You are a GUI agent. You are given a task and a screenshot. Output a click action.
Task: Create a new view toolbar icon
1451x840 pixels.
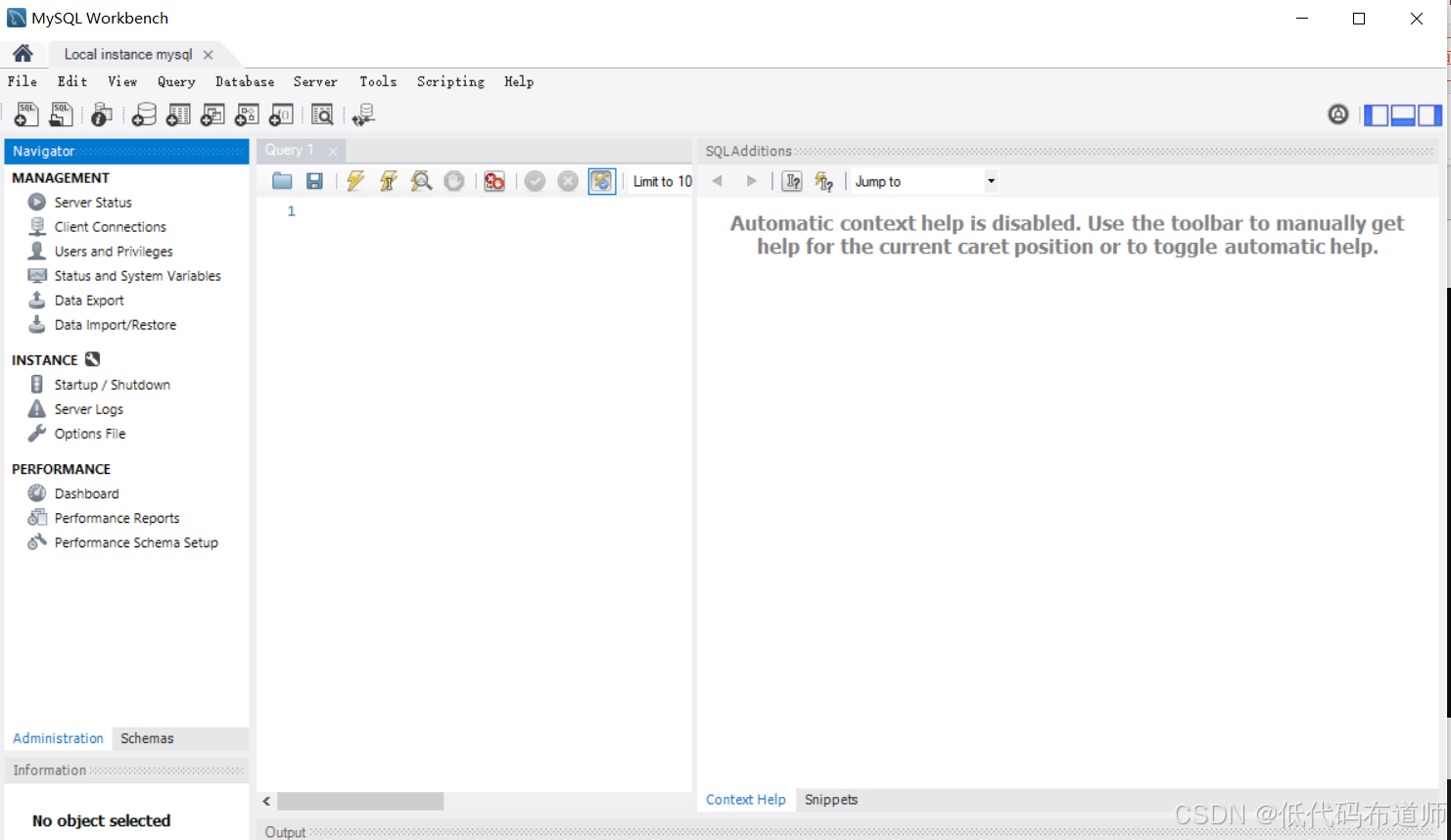pyautogui.click(x=212, y=115)
